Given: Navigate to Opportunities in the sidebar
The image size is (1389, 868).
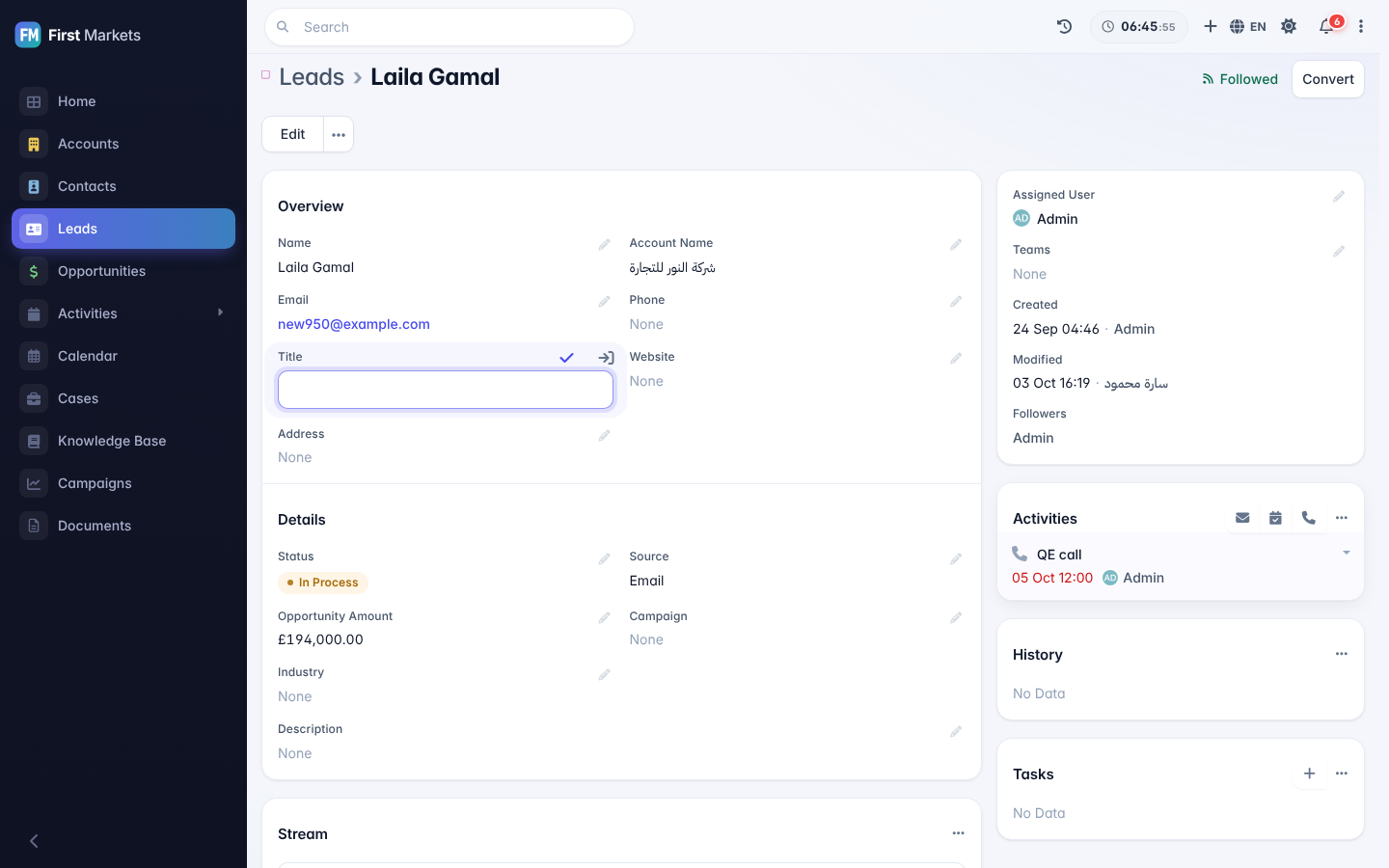Looking at the screenshot, I should [x=123, y=271].
